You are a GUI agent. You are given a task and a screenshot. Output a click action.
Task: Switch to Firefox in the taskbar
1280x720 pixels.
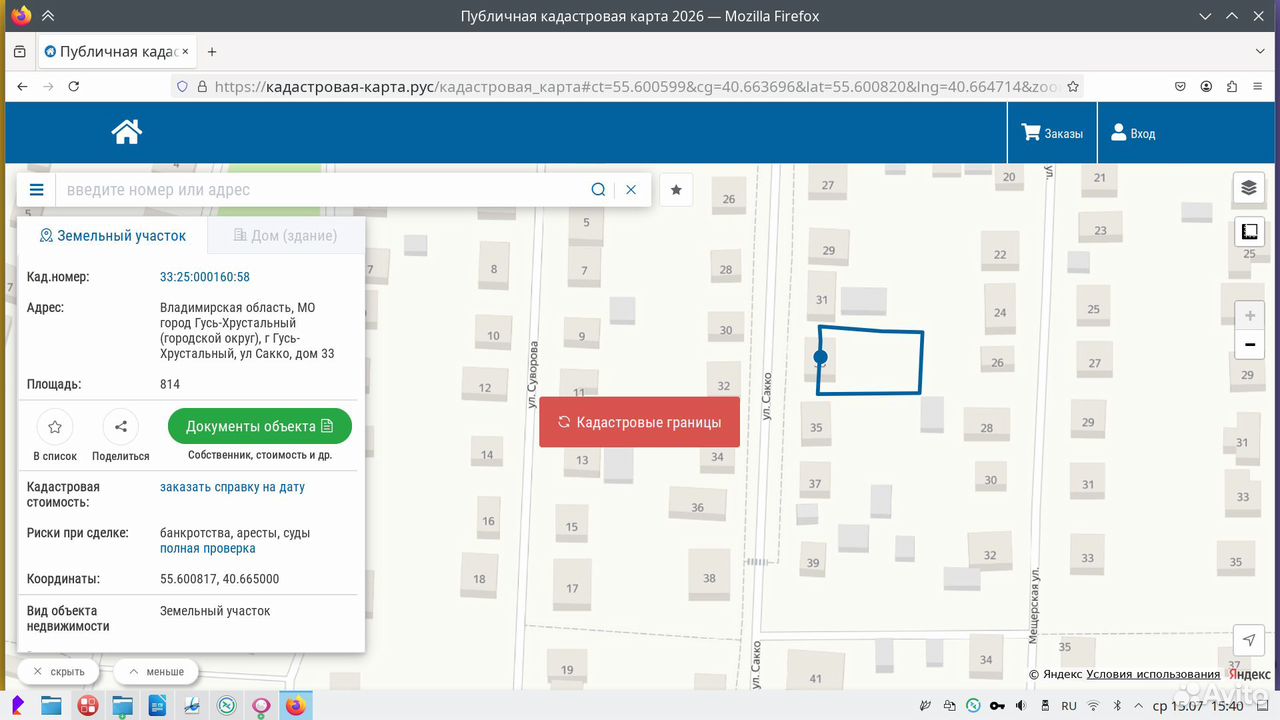click(x=295, y=706)
